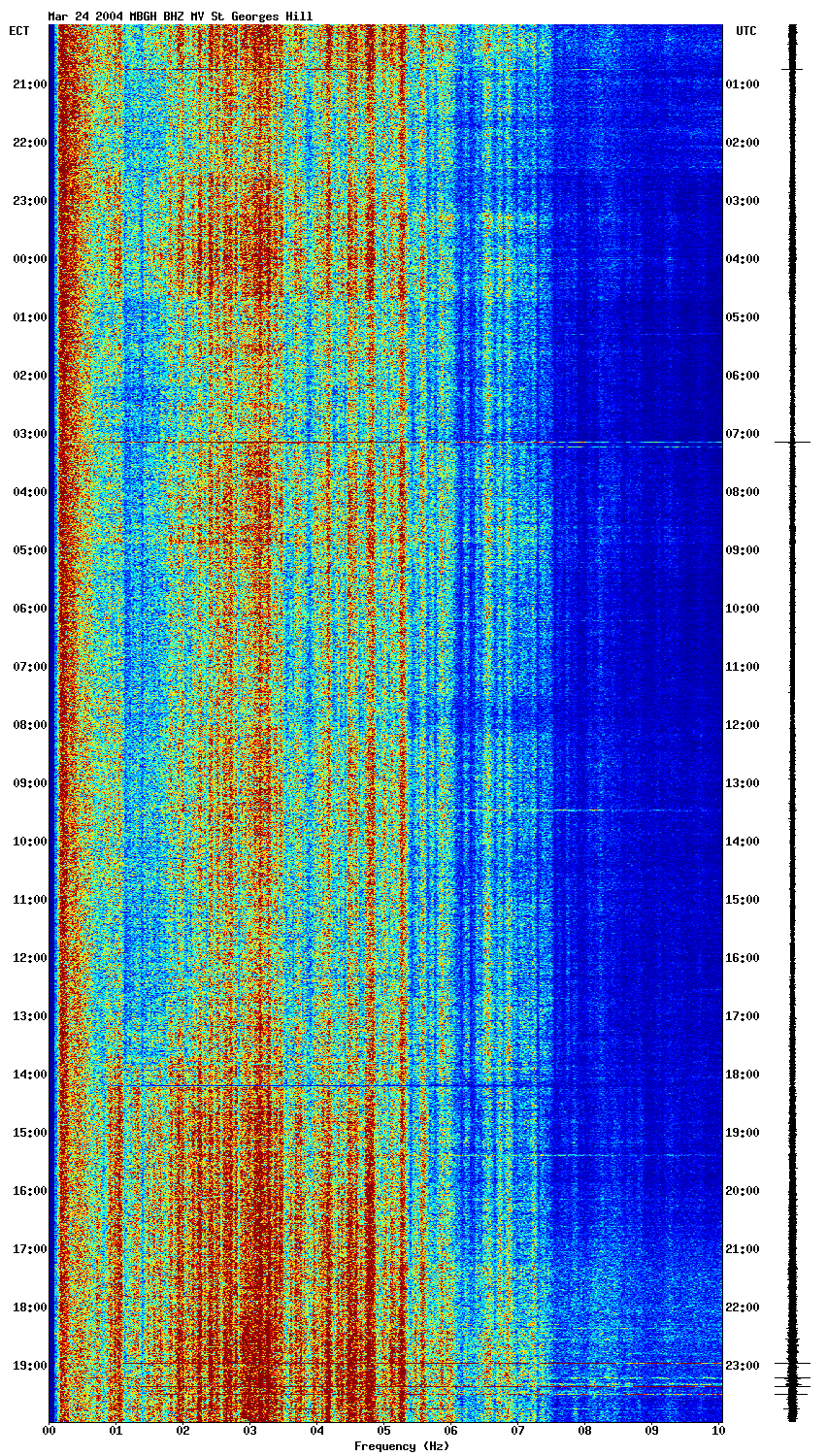Select the 15:00 tick on the UTC axis

(742, 900)
